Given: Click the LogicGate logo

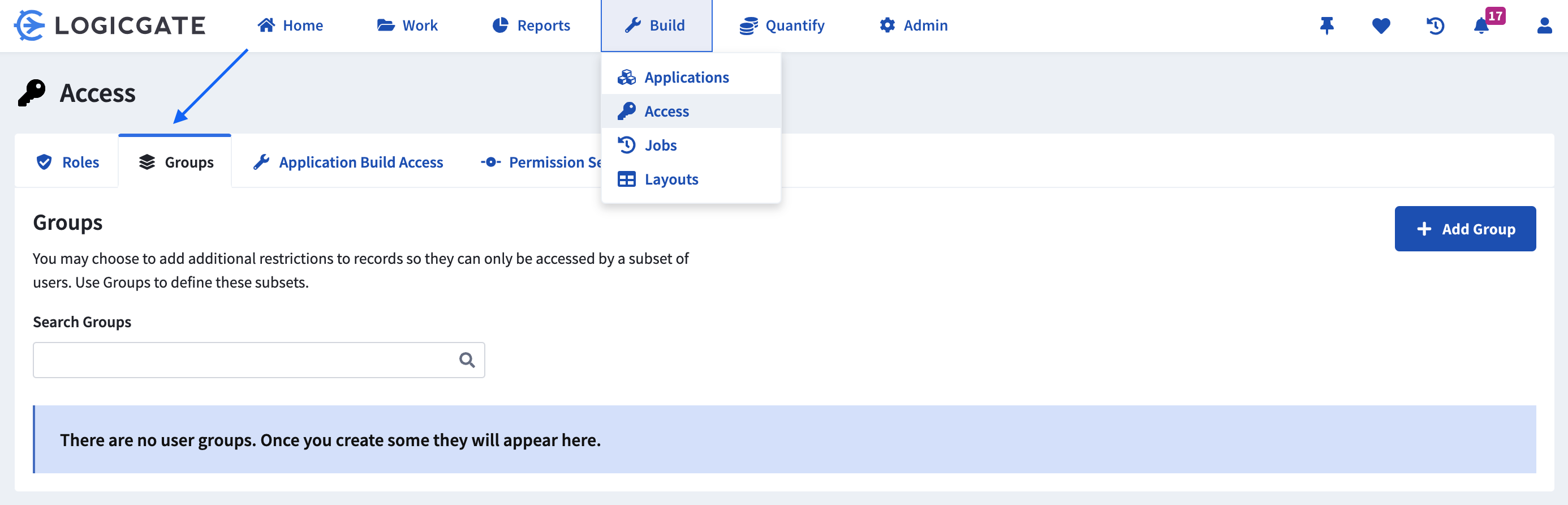Looking at the screenshot, I should tap(110, 25).
